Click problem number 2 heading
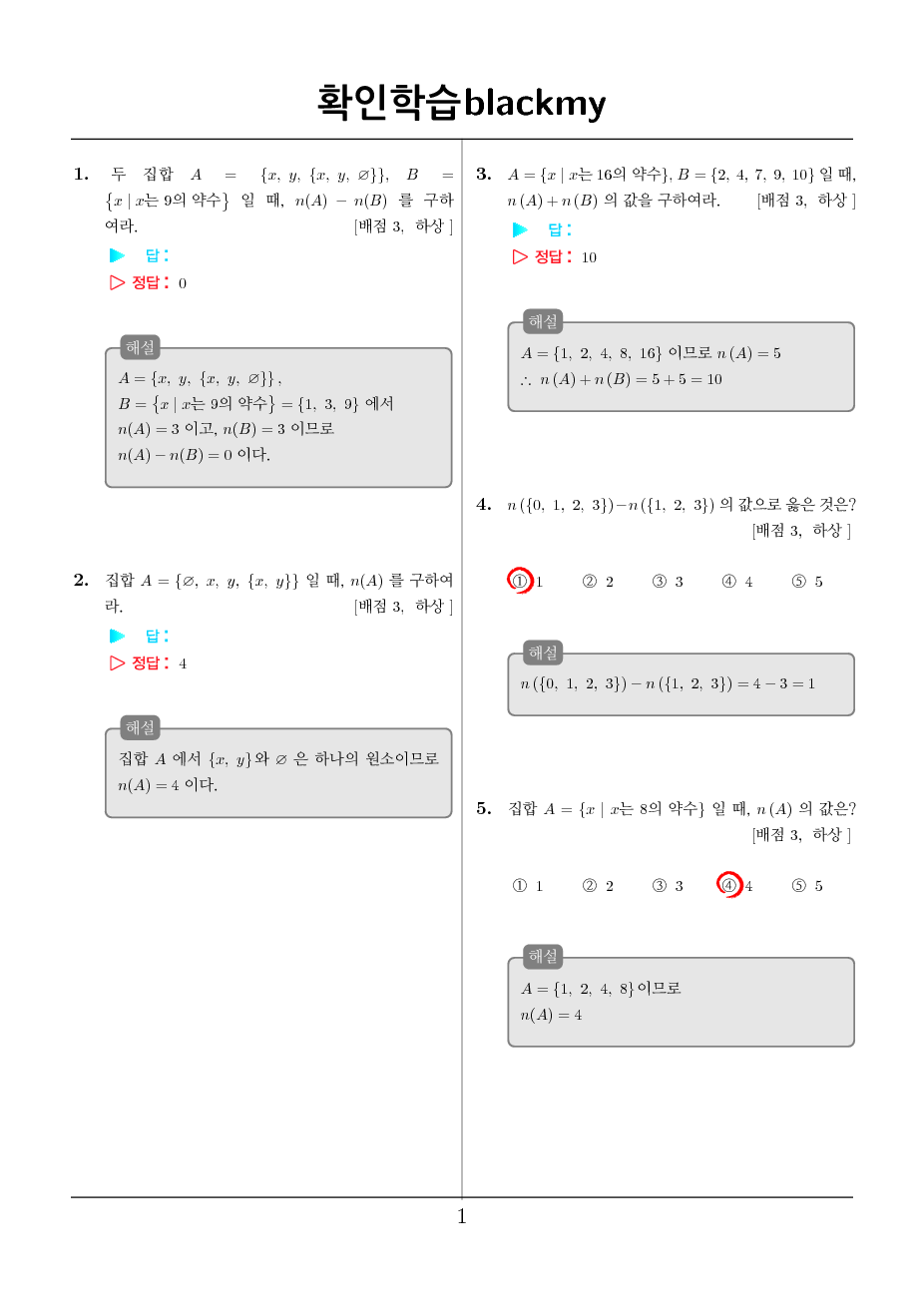Screen dimensions: 924x1307 81,581
